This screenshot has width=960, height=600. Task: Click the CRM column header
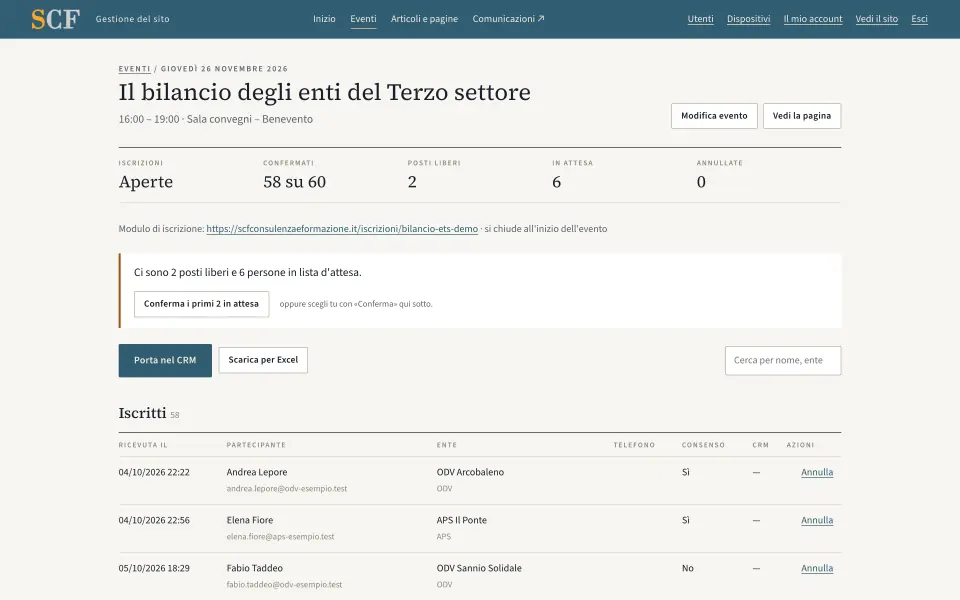tap(760, 444)
